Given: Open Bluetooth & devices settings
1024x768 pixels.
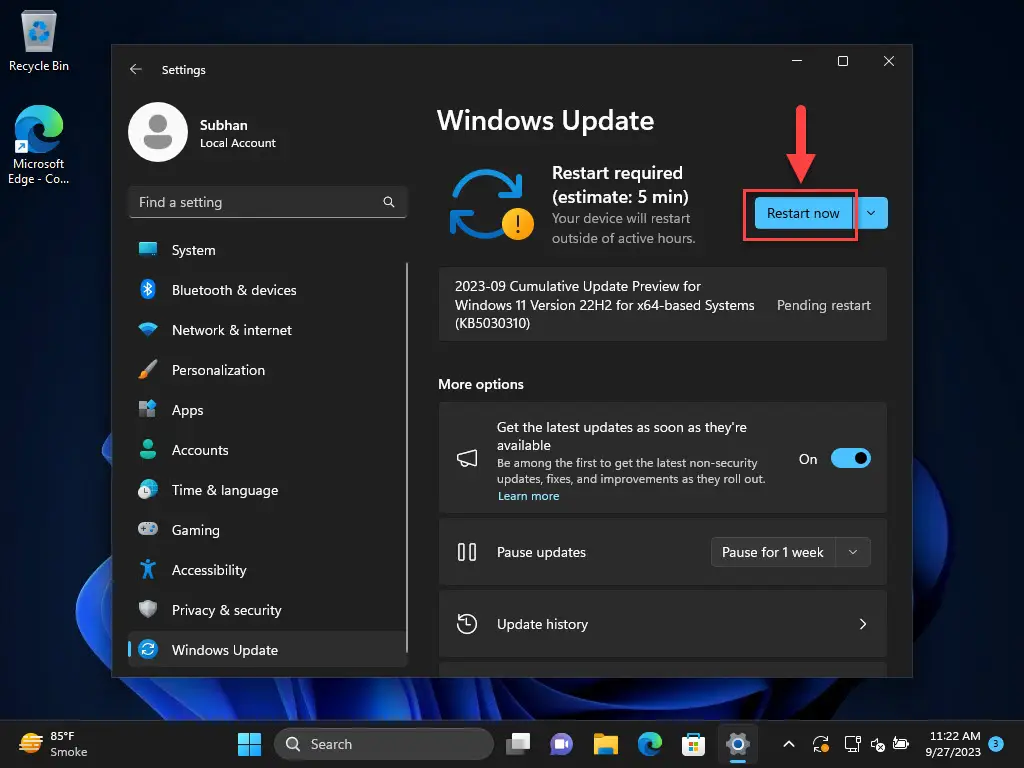Looking at the screenshot, I should (x=268, y=289).
